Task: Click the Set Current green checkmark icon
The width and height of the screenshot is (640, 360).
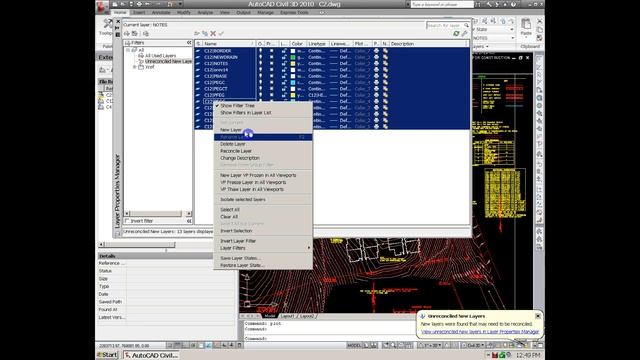Action: click(221, 33)
